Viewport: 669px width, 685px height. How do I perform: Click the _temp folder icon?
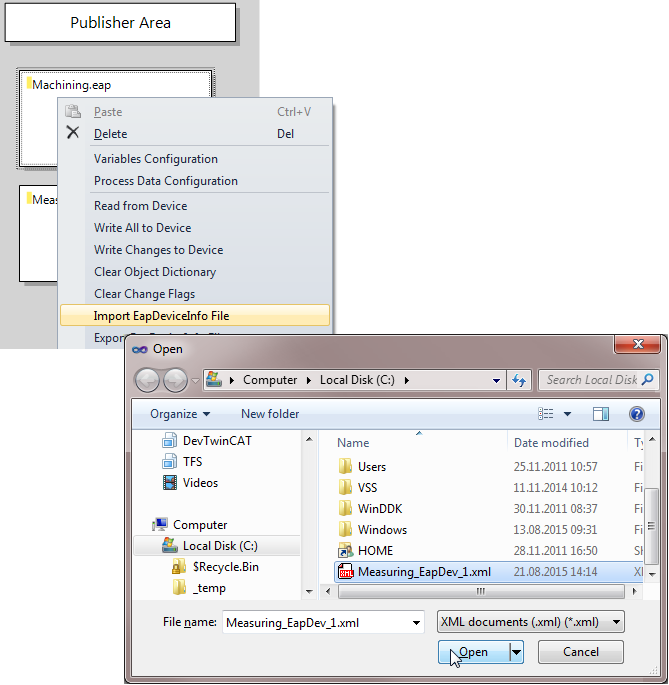179,588
